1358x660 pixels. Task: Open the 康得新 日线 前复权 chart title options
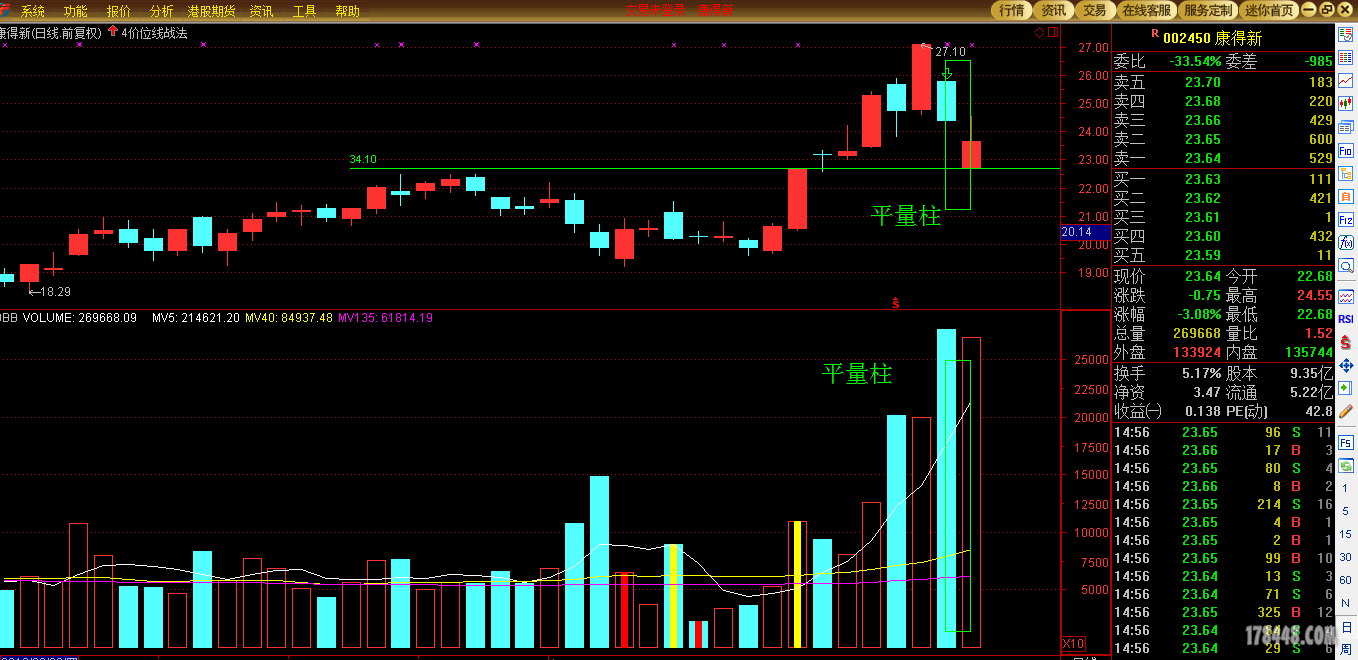50,33
